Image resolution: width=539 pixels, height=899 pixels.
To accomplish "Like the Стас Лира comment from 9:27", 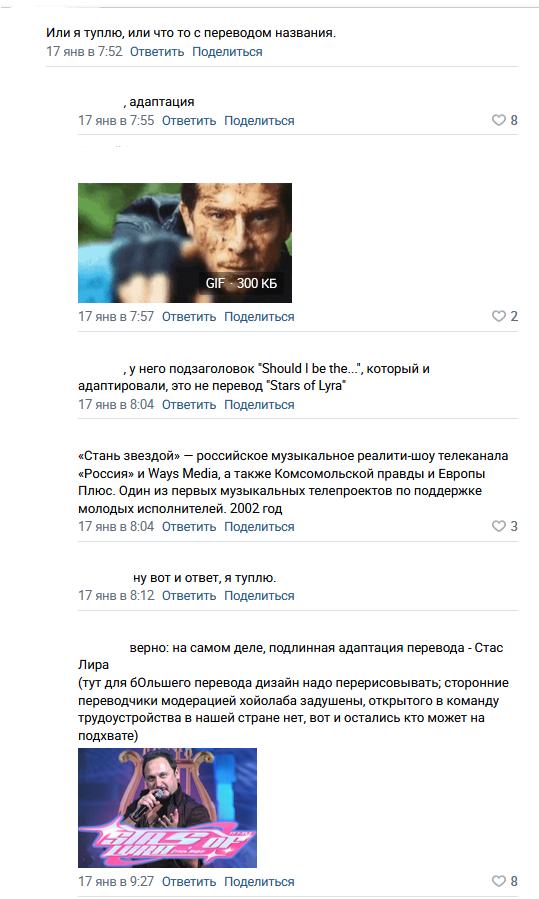I will pyautogui.click(x=505, y=881).
